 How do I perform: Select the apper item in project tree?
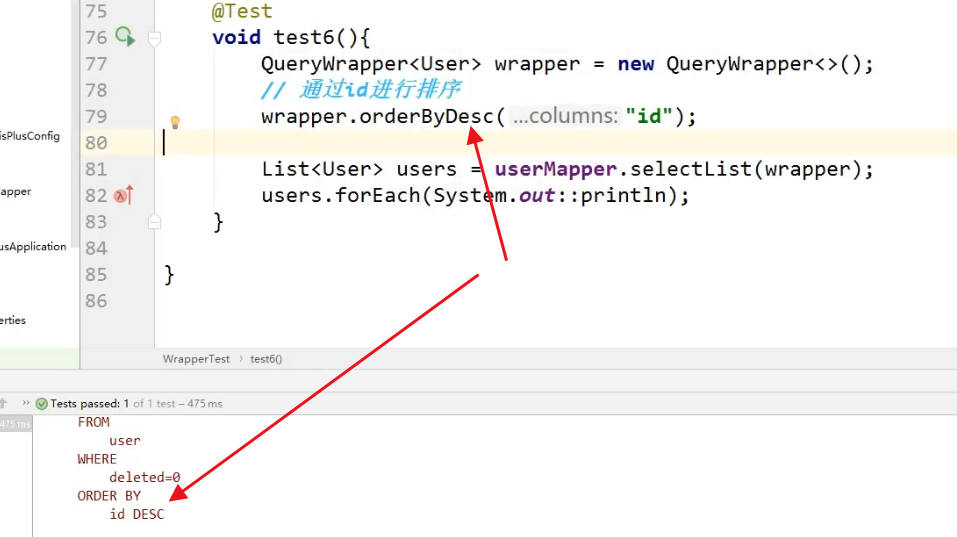coord(15,192)
